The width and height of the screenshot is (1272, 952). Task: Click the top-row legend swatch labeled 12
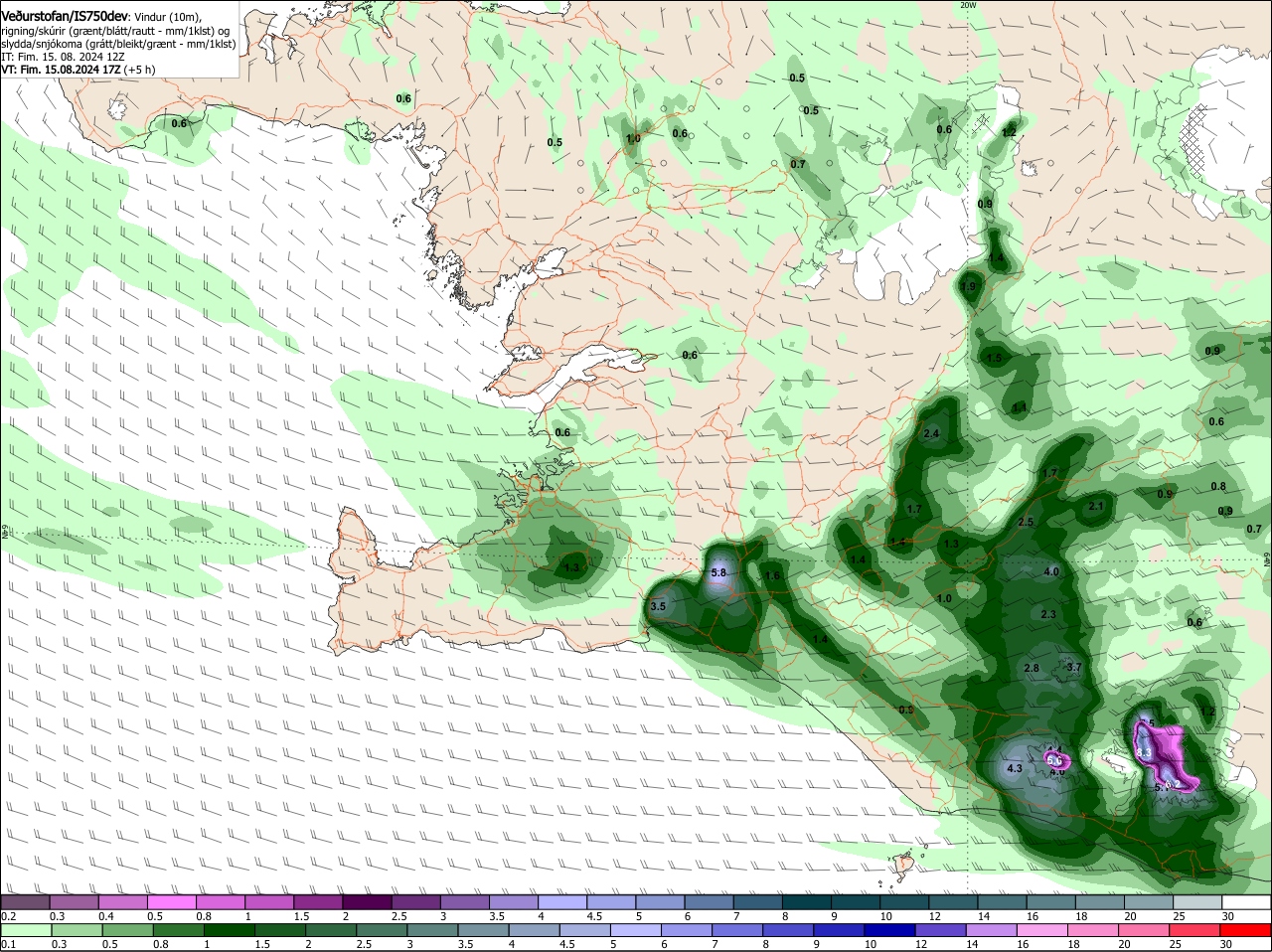tap(954, 902)
